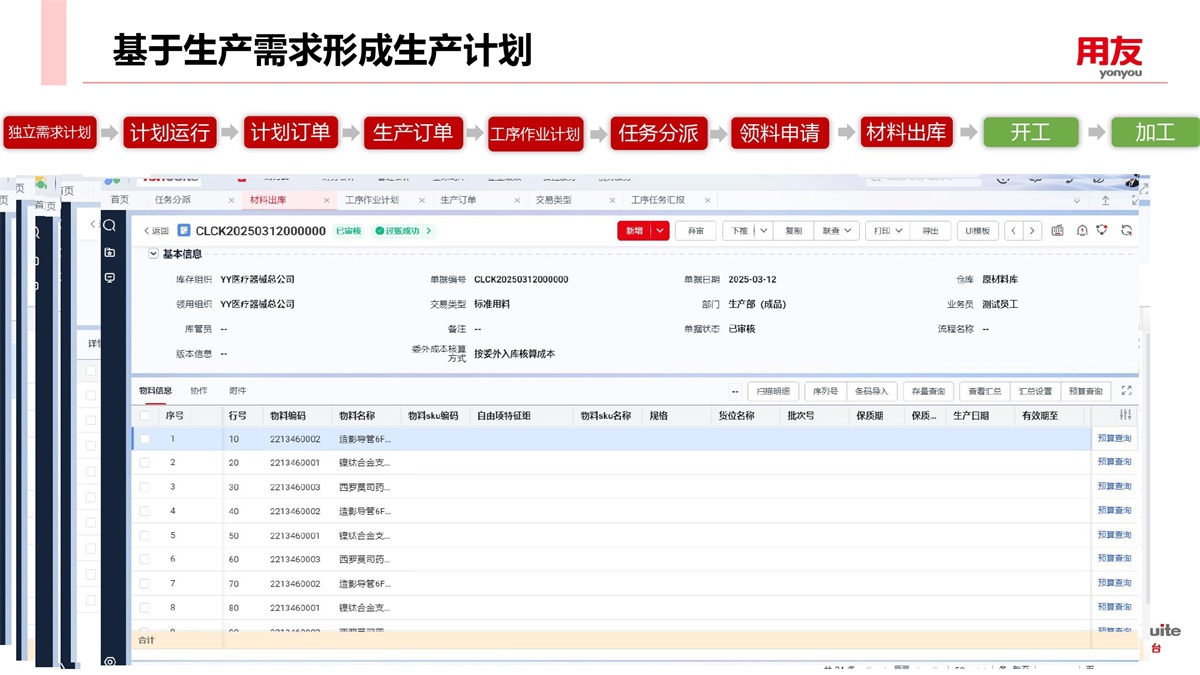The image size is (1200, 675).
Task: Select the checkbox for row 3
Action: tap(145, 487)
